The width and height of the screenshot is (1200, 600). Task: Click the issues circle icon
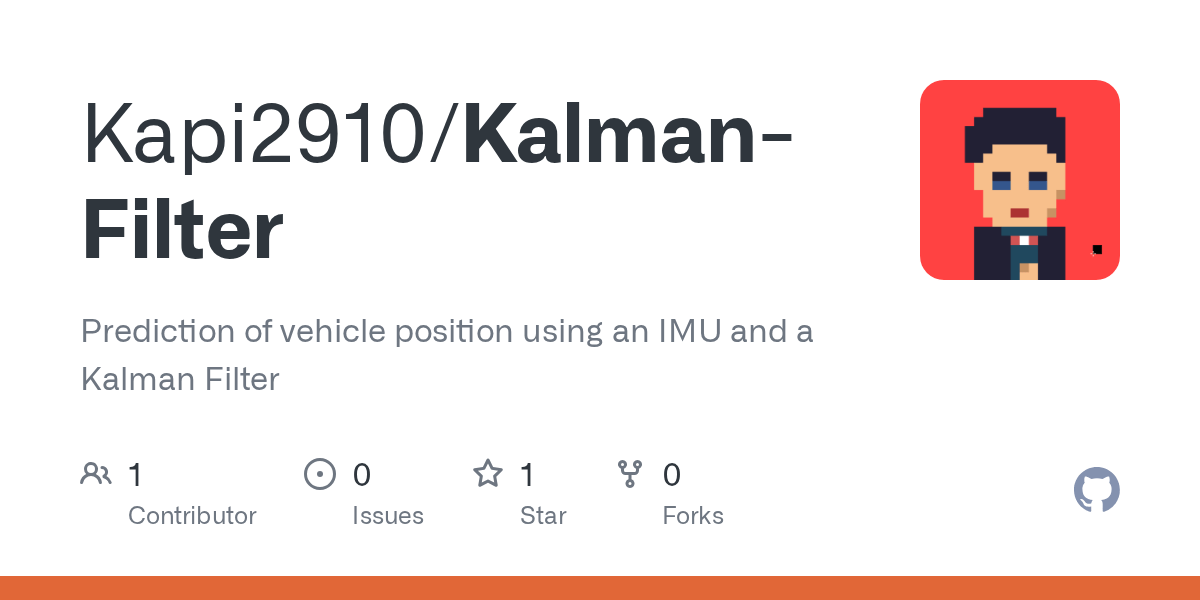click(319, 474)
